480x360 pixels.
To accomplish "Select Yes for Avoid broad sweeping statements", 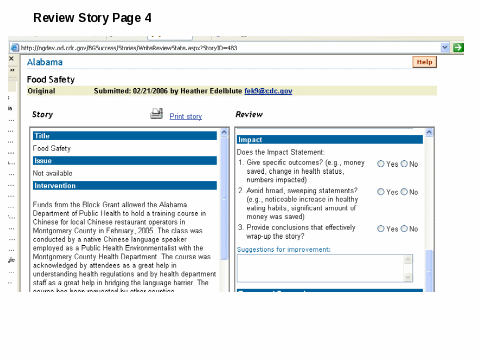I will pyautogui.click(x=381, y=192).
